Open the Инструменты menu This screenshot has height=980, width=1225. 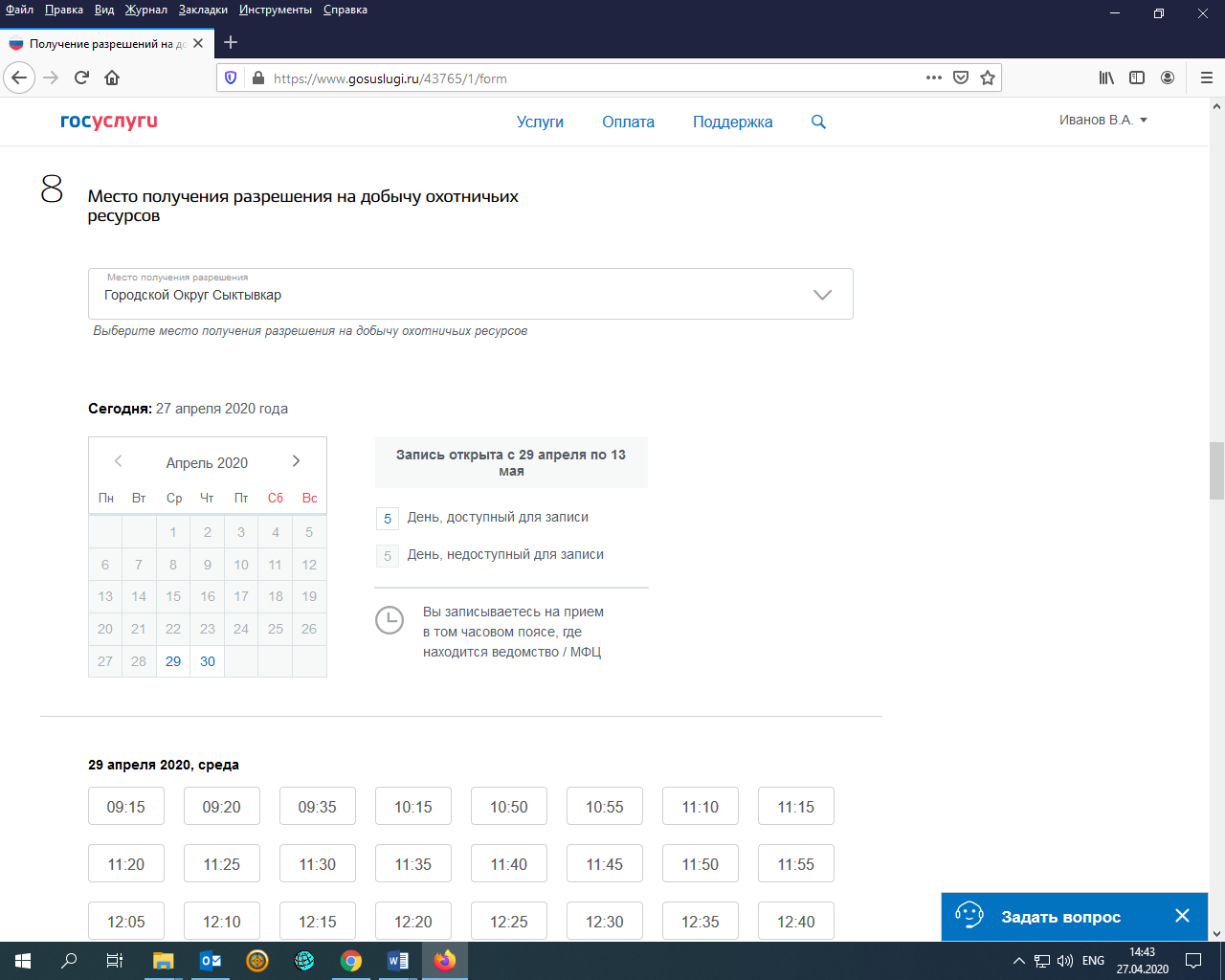pos(276,10)
